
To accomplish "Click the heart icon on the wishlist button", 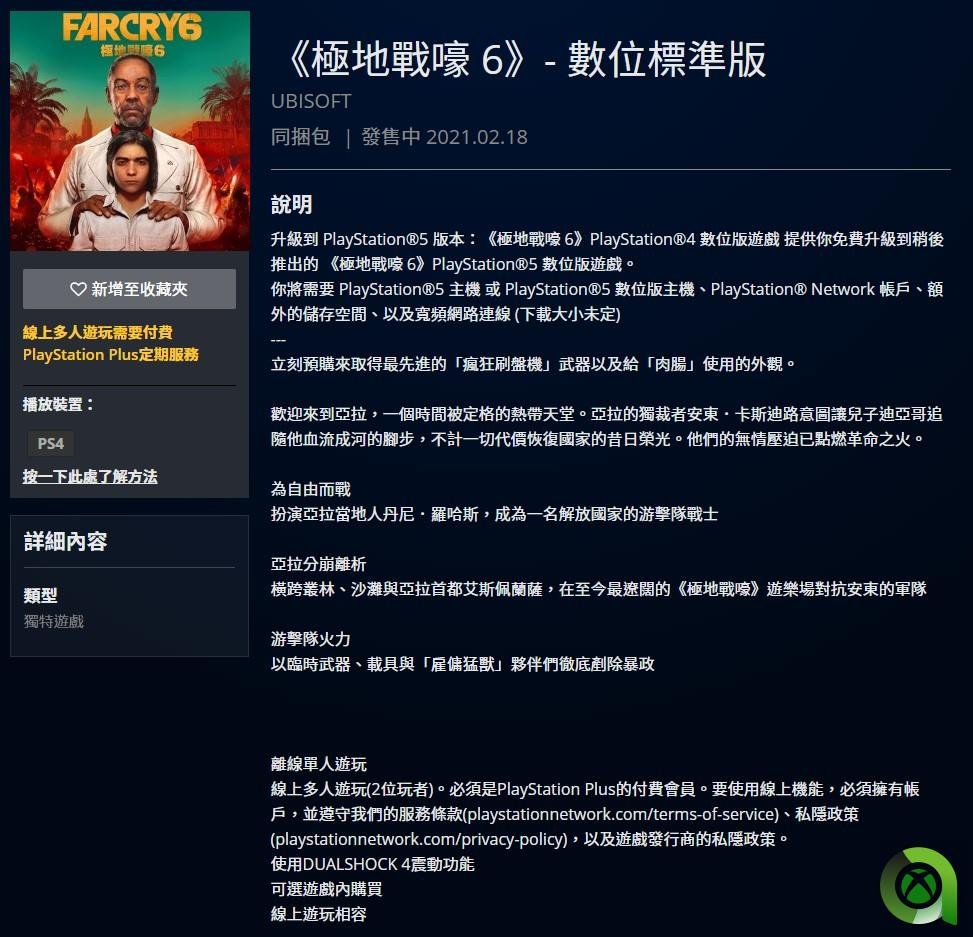I will click(78, 289).
